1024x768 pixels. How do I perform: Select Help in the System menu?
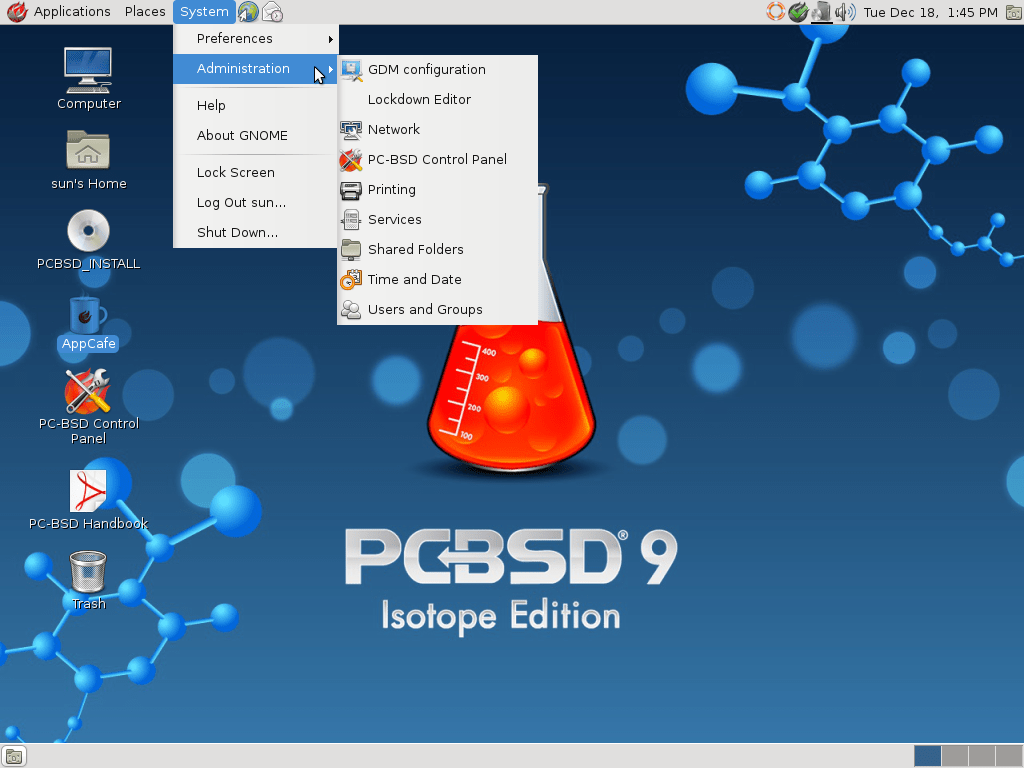(x=255, y=105)
